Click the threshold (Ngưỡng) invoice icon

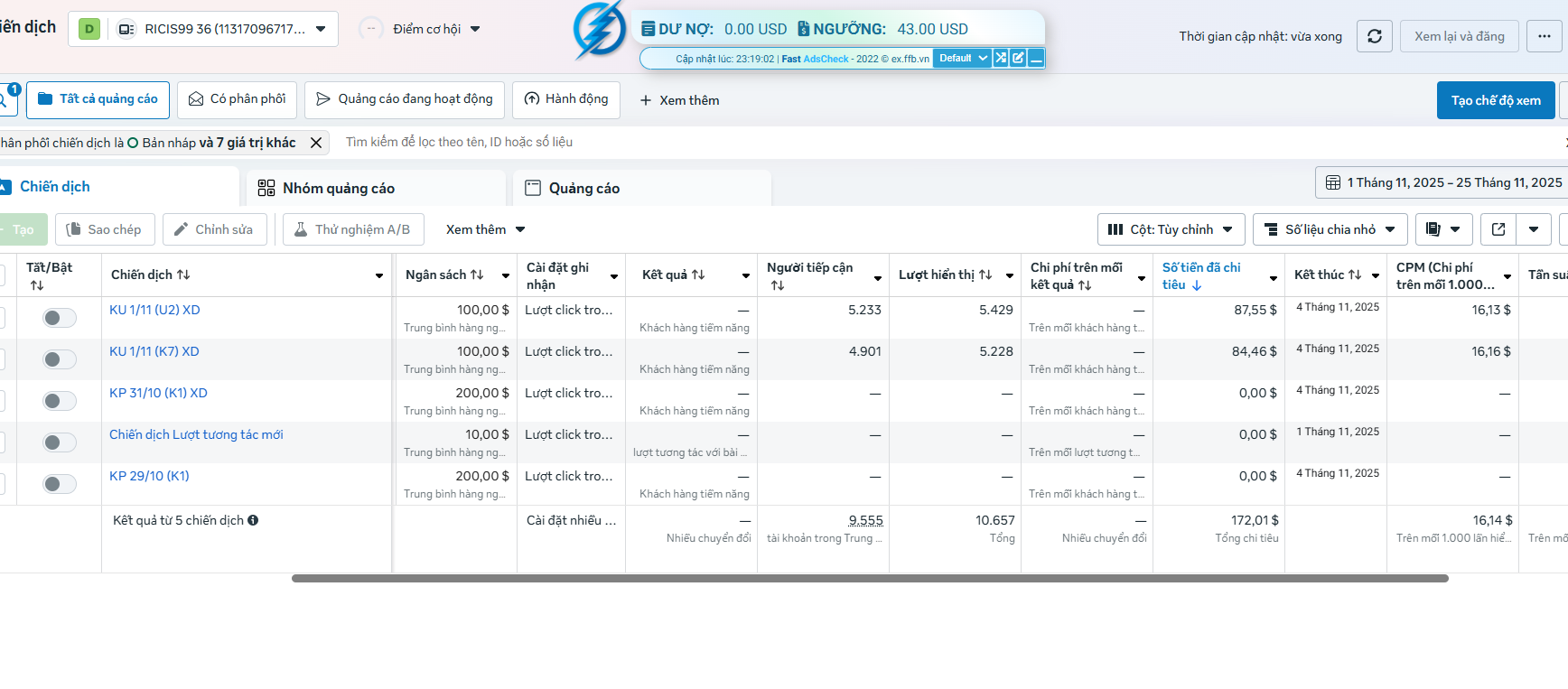(803, 29)
